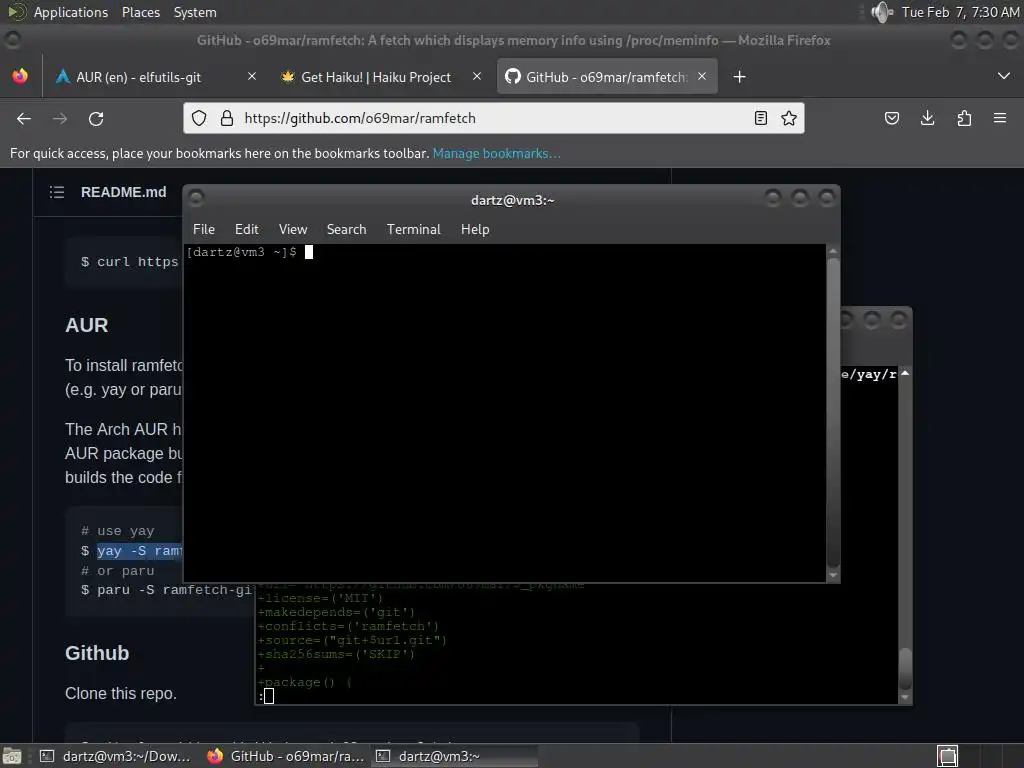Viewport: 1024px width, 768px height.
Task: Go back with Firefox back arrow
Action: [x=24, y=118]
